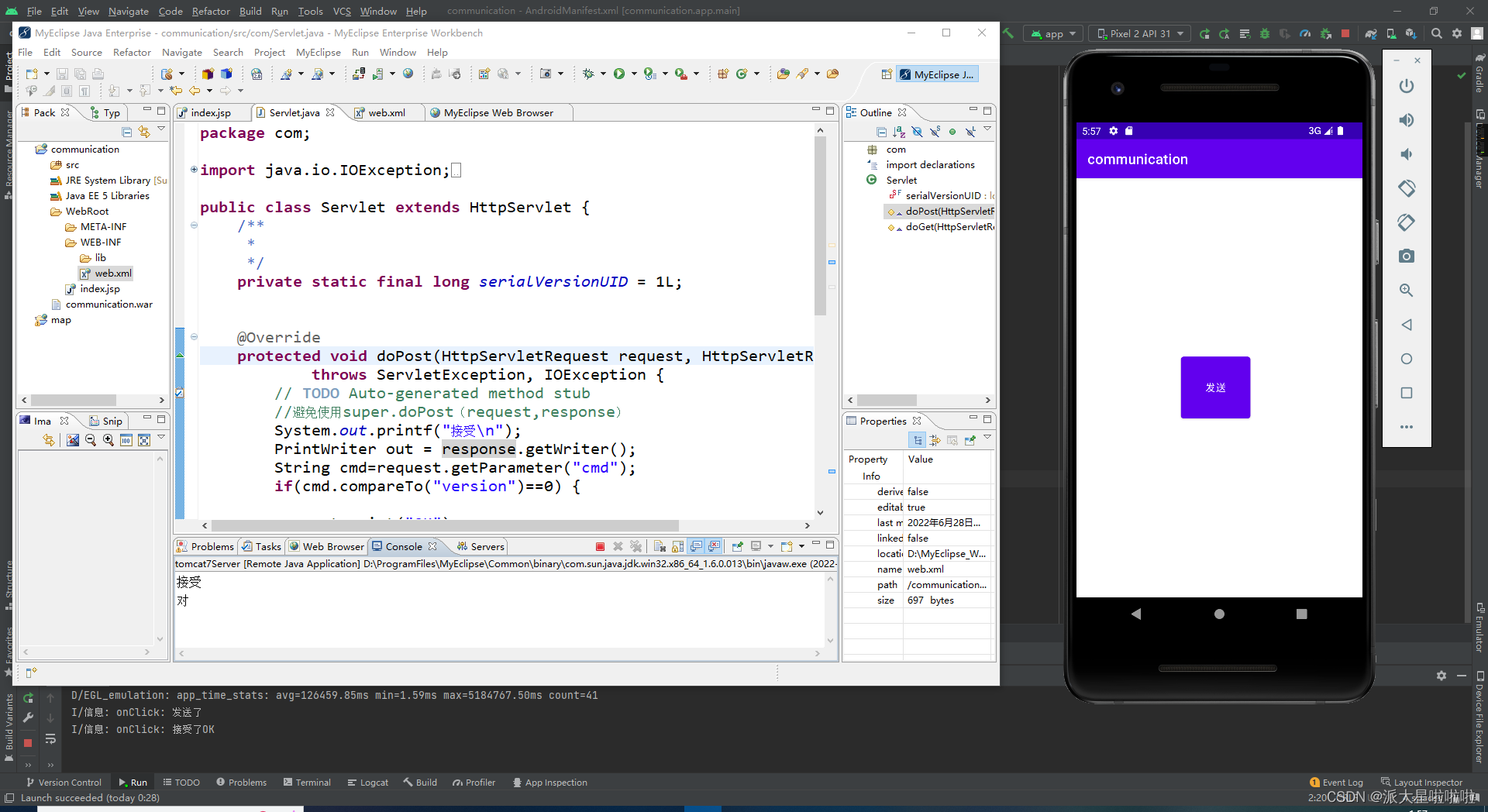Click the MyEclipse Debug bug toolbar icon
1488x812 pixels.
588,74
